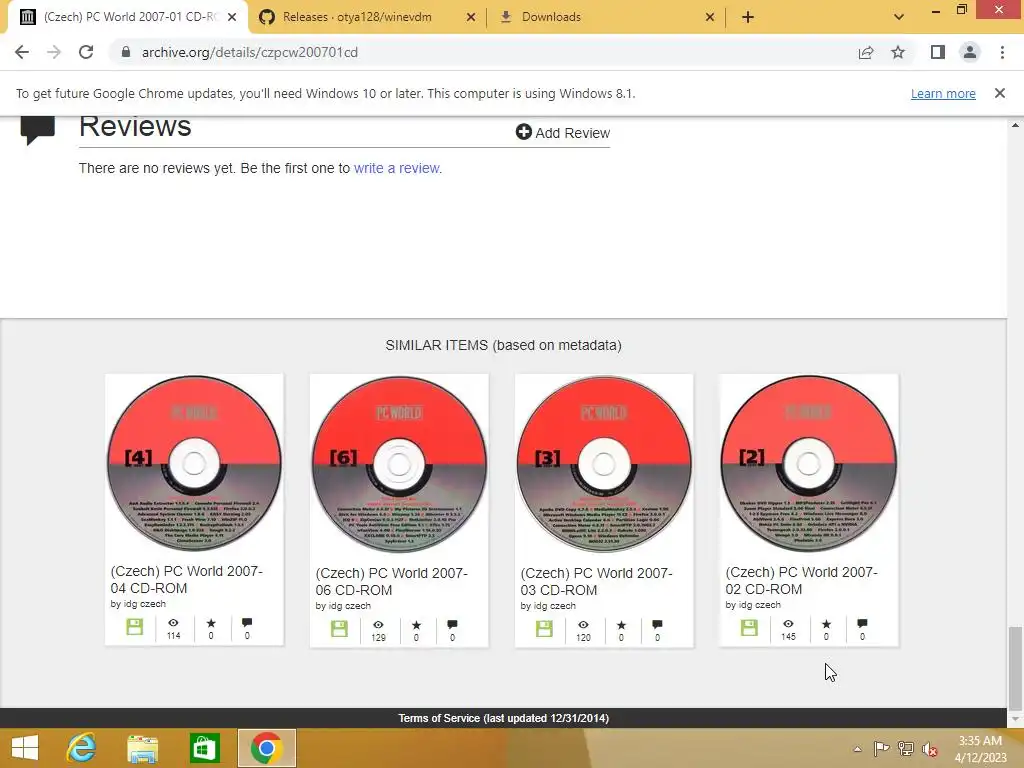1024x768 pixels.
Task: Follow the write a review link
Action: click(x=398, y=168)
